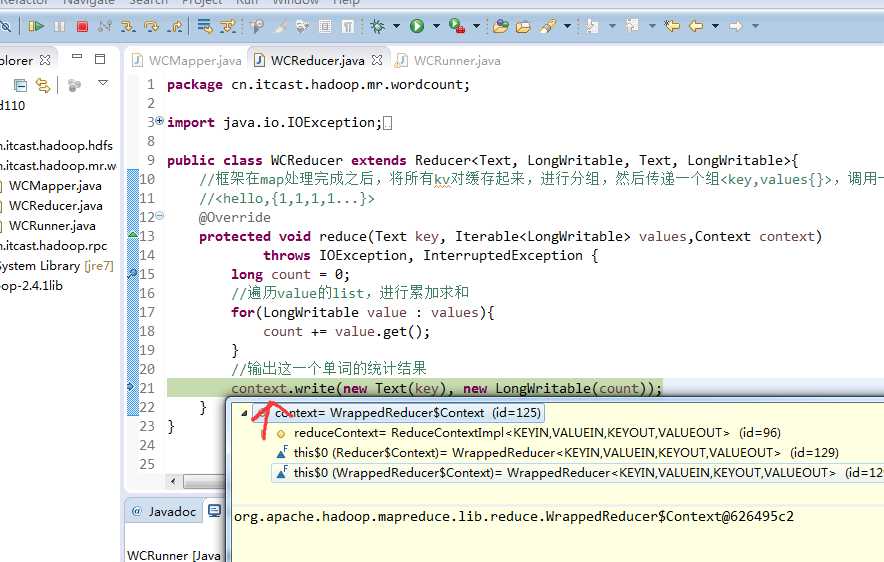The width and height of the screenshot is (884, 562).
Task: Open the Javadoc tab
Action: point(164,511)
